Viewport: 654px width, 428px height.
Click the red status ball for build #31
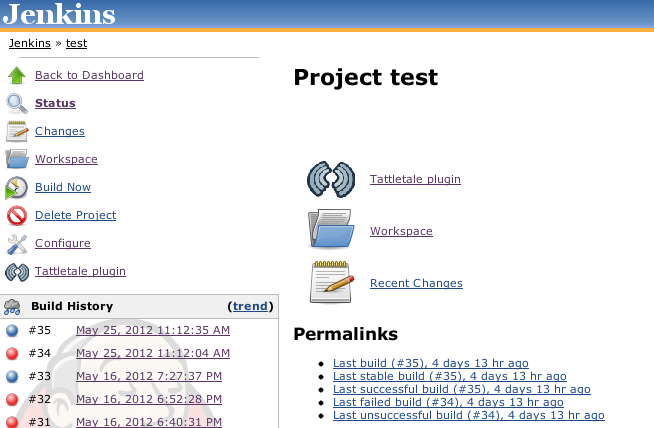(x=12, y=422)
